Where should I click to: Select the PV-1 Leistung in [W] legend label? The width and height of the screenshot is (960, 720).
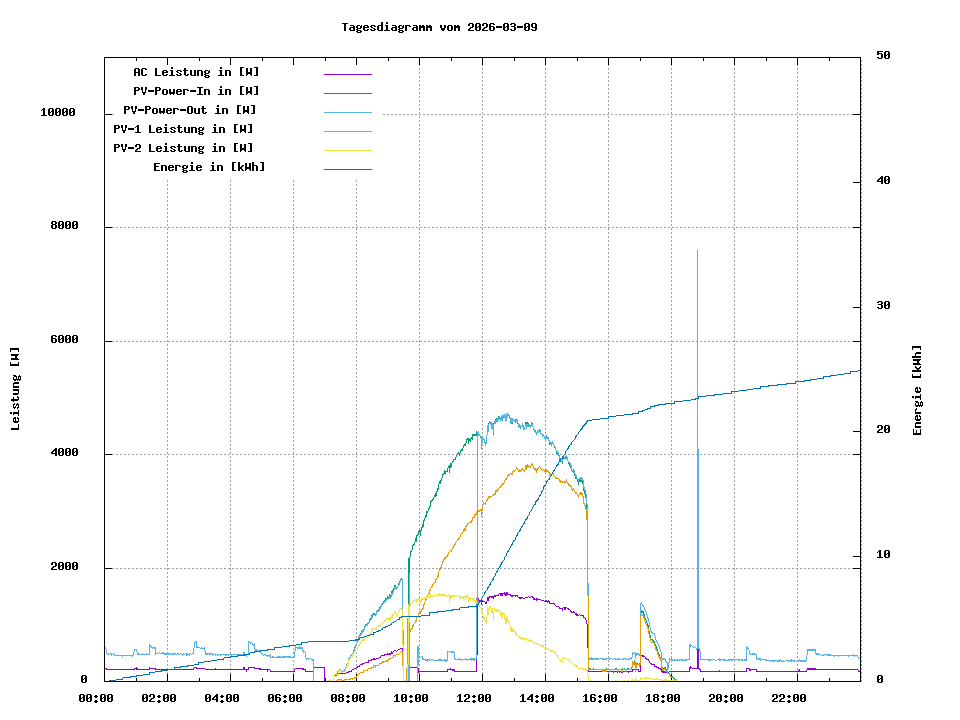(183, 129)
